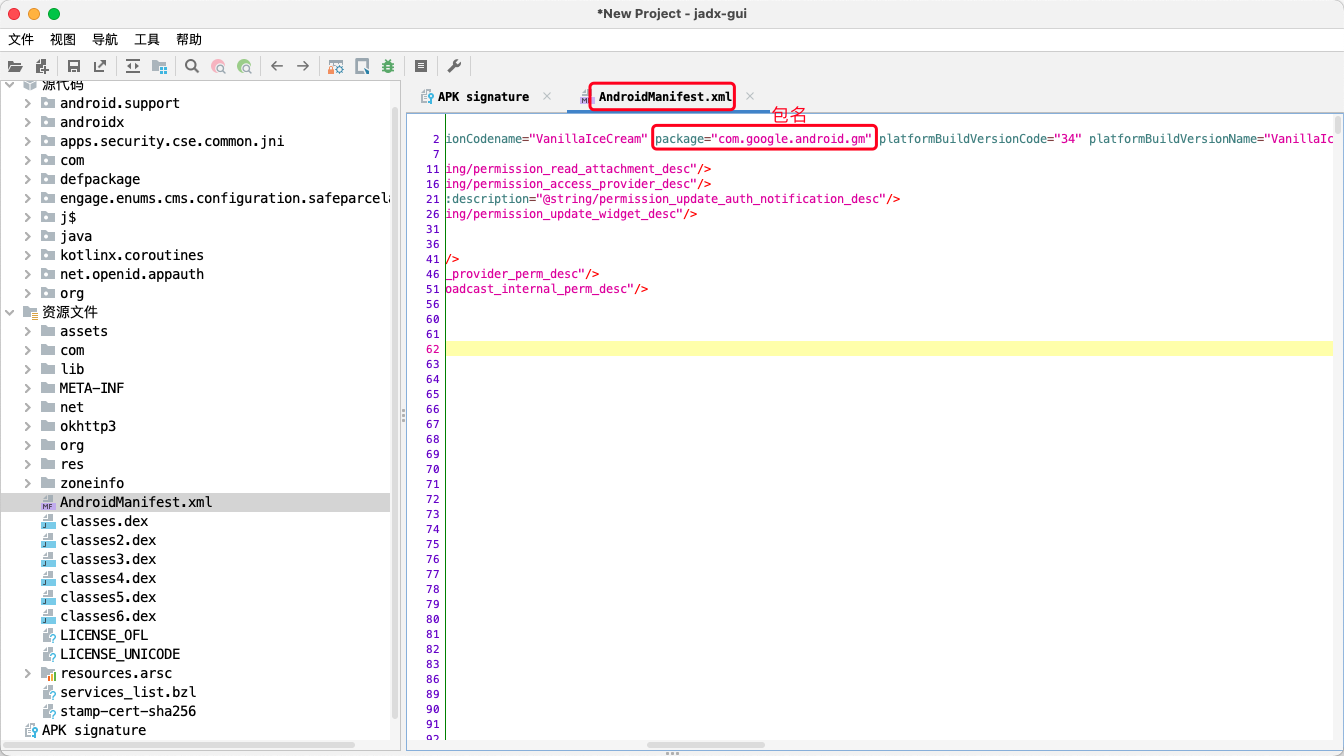Expand the android.support package node
1344x756 pixels.
[28, 103]
